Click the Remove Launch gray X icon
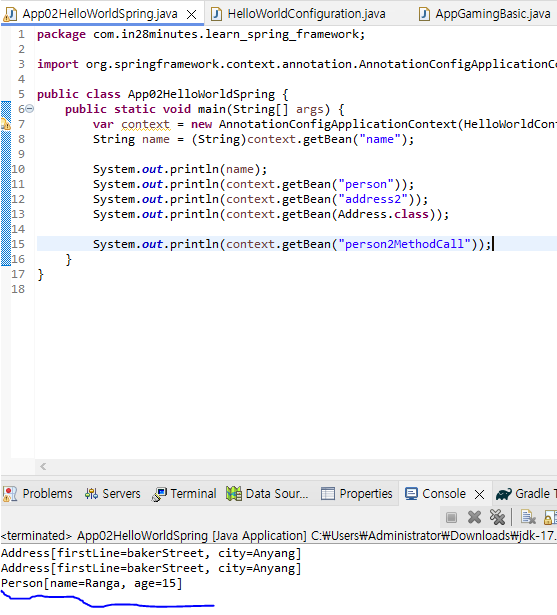 pyautogui.click(x=474, y=517)
